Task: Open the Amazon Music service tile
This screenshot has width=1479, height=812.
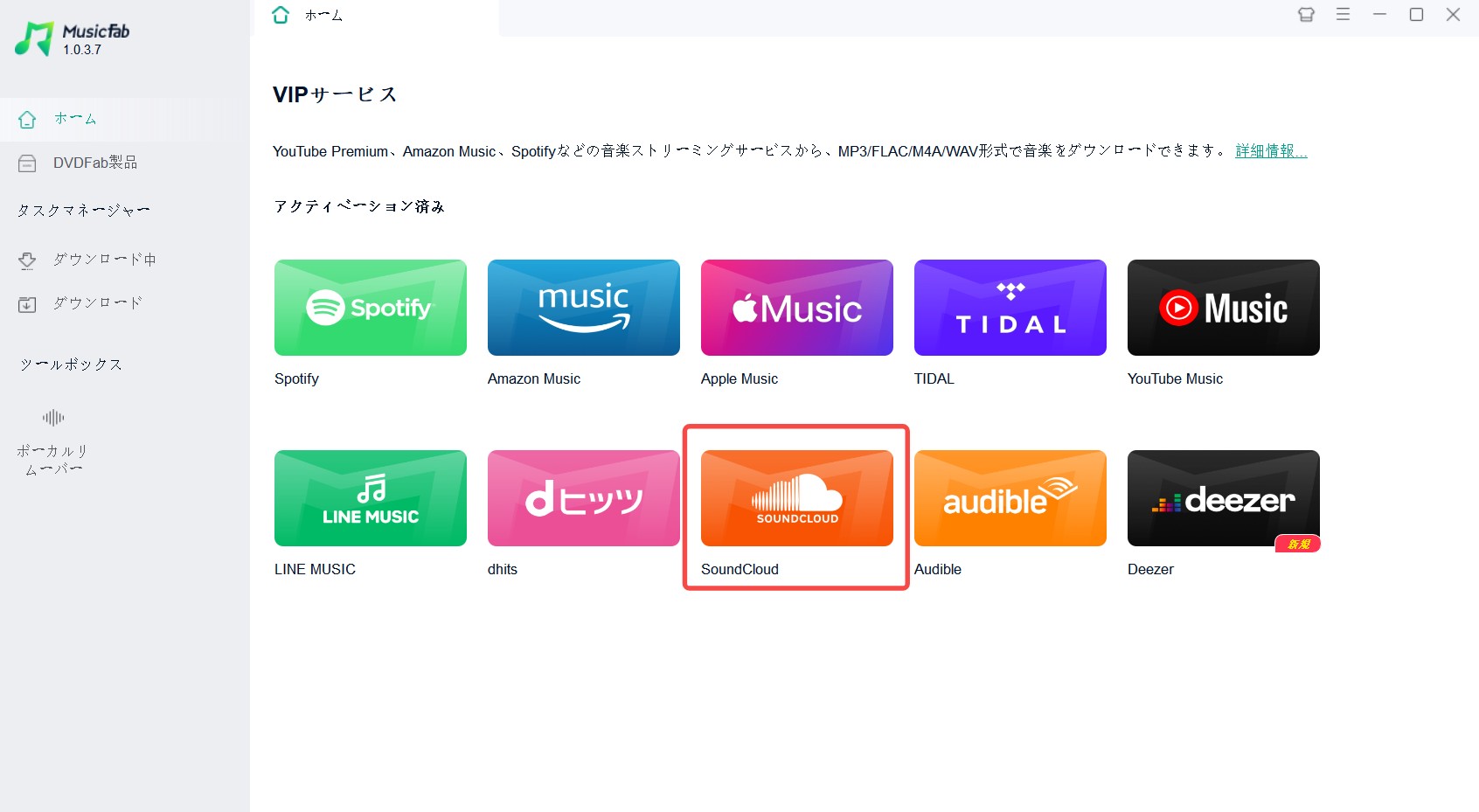Action: tap(584, 308)
